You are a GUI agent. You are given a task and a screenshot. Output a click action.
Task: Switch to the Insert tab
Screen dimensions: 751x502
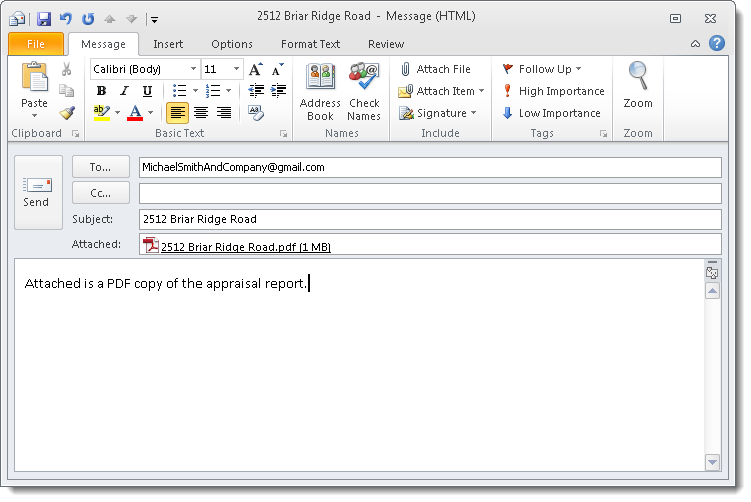[x=168, y=44]
